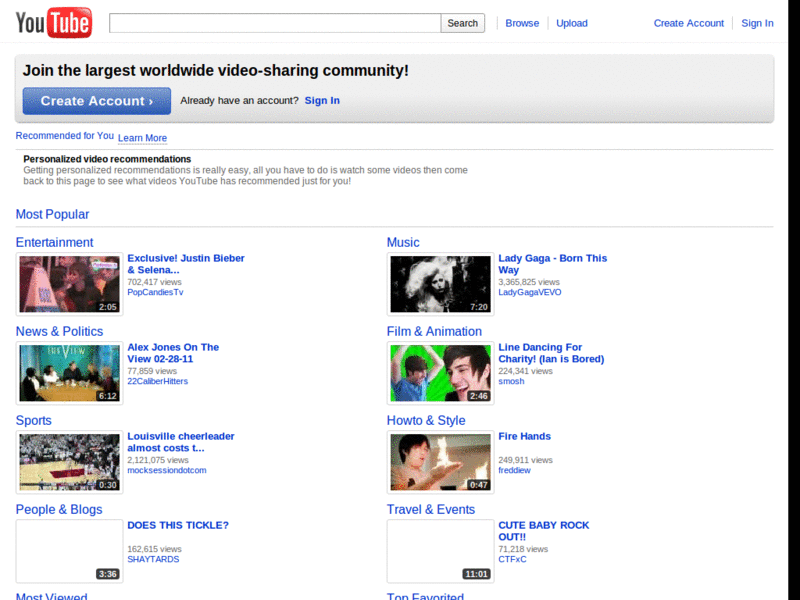The image size is (800, 600).
Task: Open the Most Popular section
Action: (52, 214)
